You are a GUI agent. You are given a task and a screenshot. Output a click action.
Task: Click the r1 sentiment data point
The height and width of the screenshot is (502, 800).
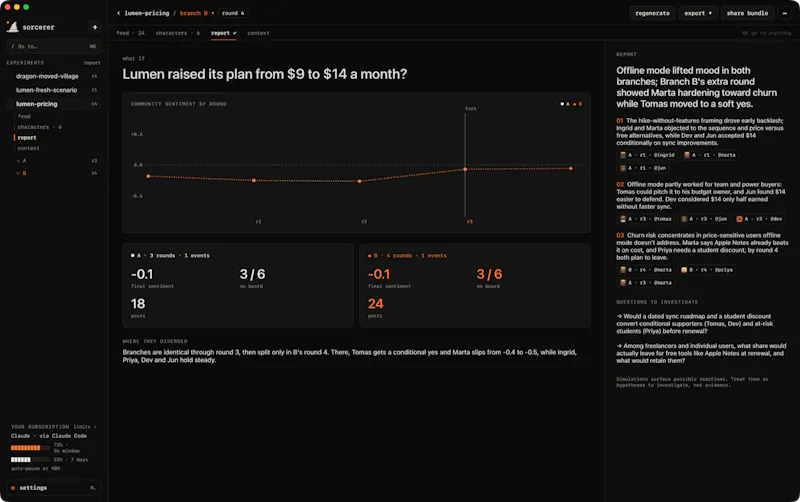click(254, 180)
